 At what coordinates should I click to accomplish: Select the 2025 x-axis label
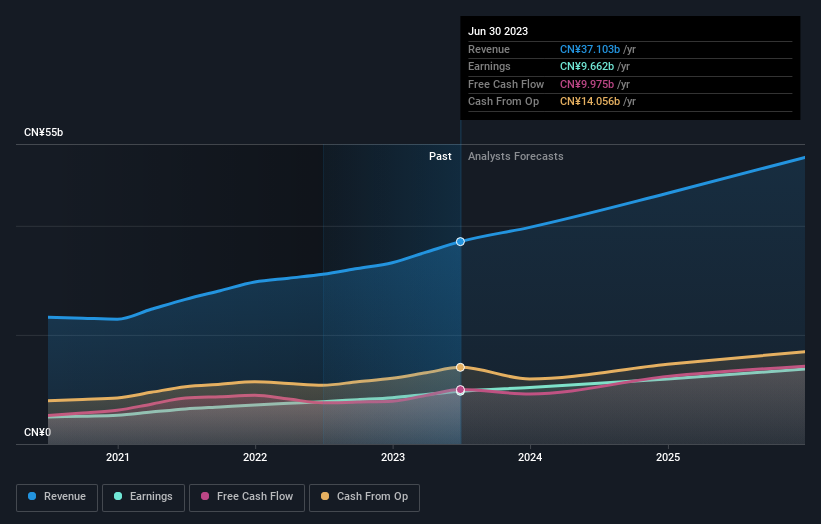pos(668,457)
